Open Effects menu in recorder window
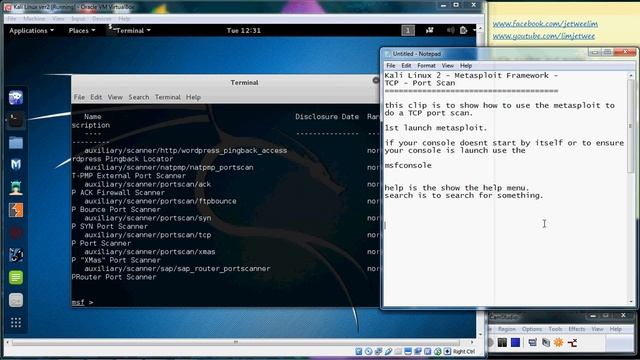The height and width of the screenshot is (360, 640). 577,329
